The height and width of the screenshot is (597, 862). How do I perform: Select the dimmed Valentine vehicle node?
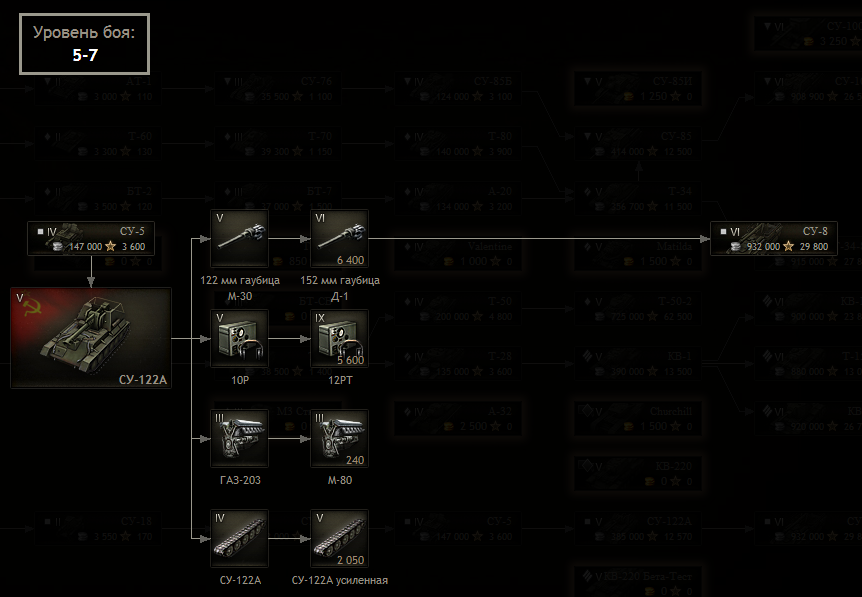tap(458, 254)
